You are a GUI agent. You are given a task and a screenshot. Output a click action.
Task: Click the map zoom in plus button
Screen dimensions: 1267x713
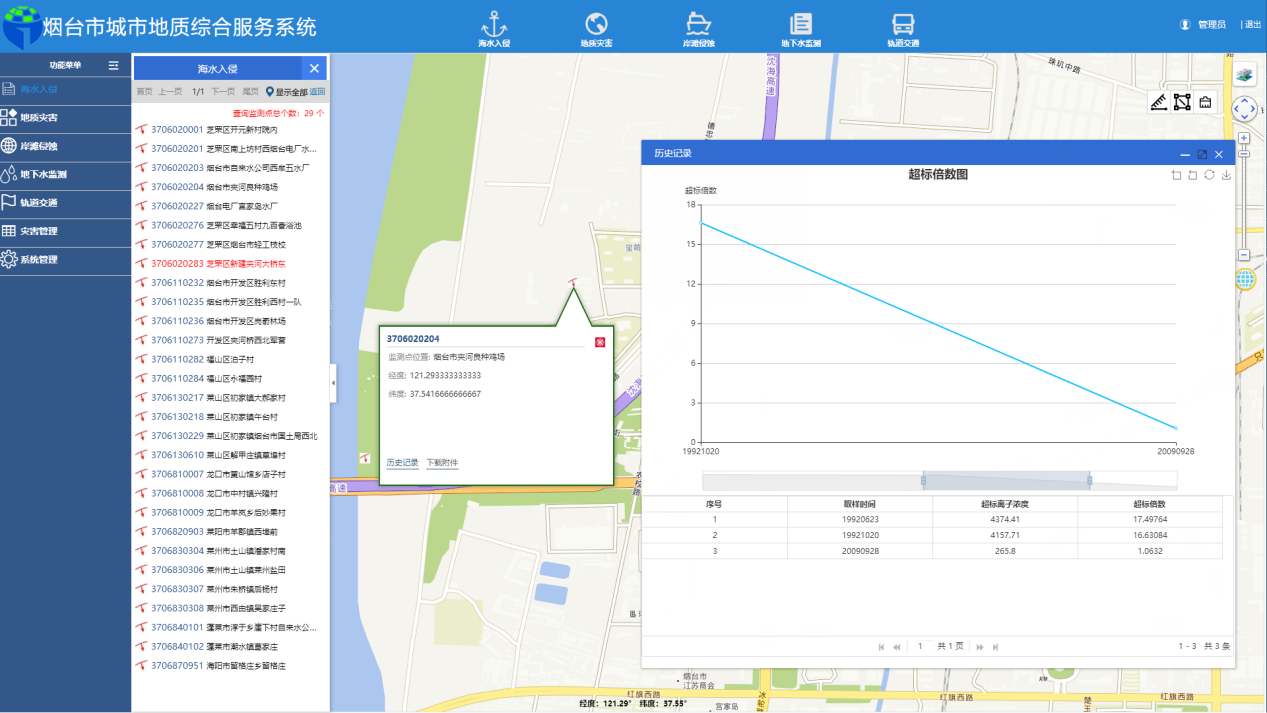[x=1244, y=138]
